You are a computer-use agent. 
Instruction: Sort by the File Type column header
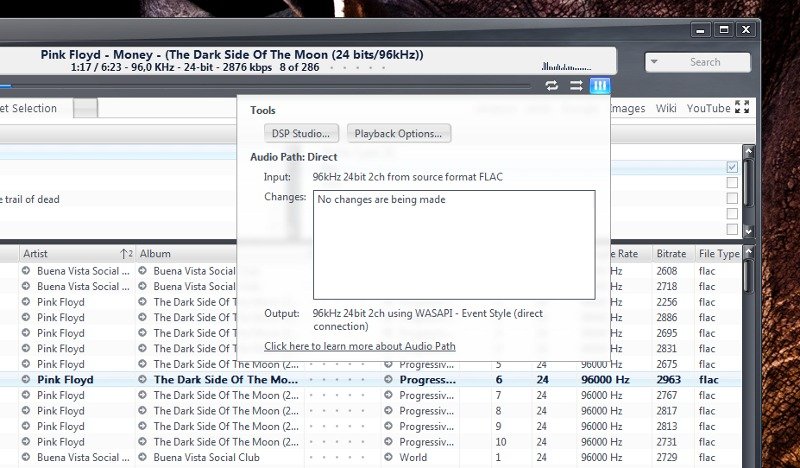[x=719, y=253]
